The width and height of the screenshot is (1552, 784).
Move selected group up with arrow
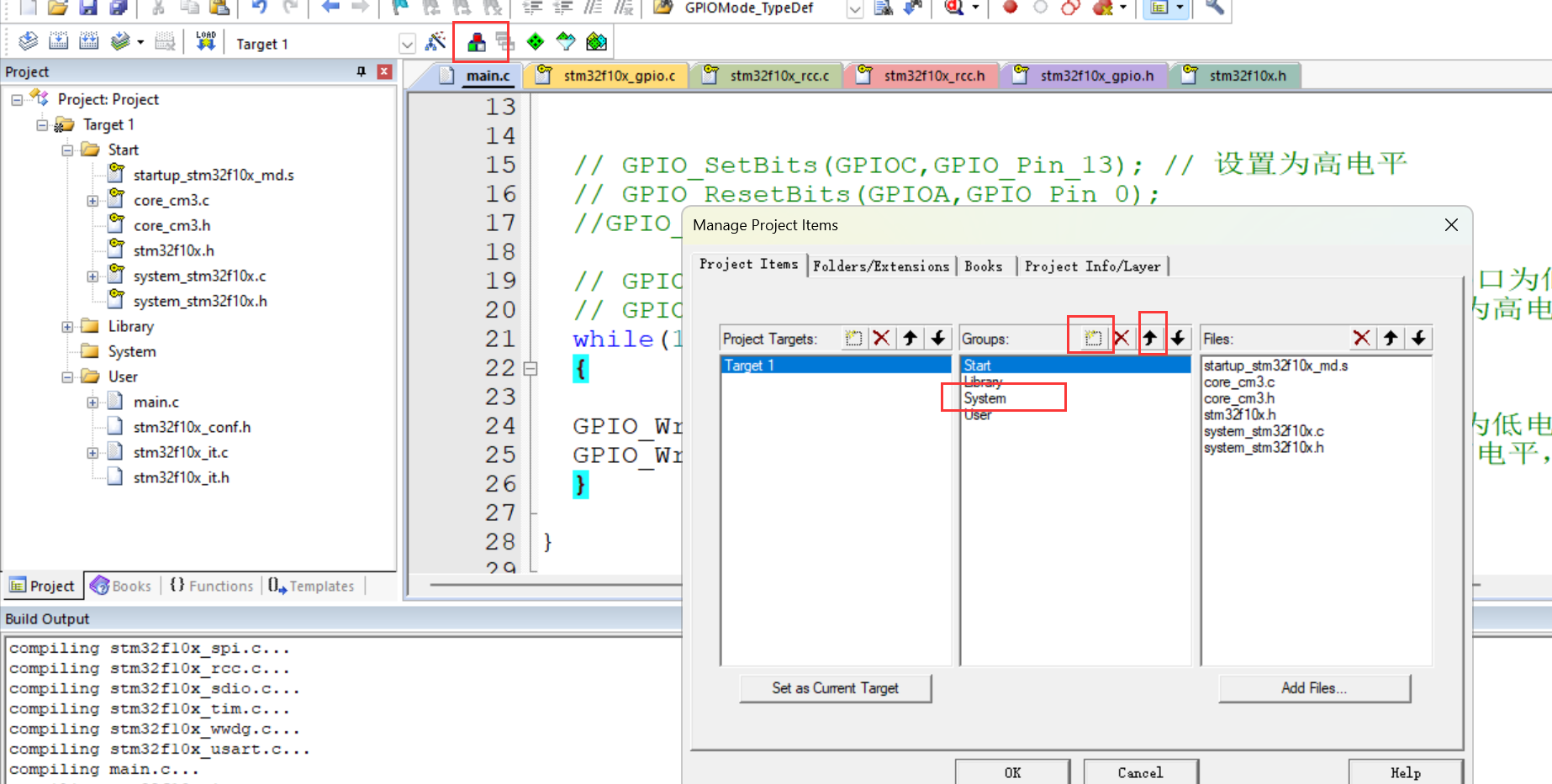click(x=1150, y=338)
